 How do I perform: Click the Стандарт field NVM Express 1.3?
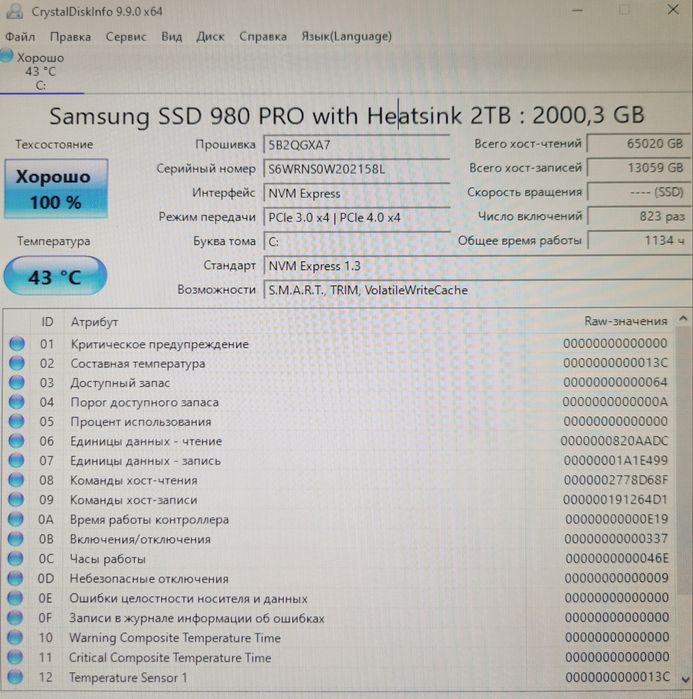478,266
